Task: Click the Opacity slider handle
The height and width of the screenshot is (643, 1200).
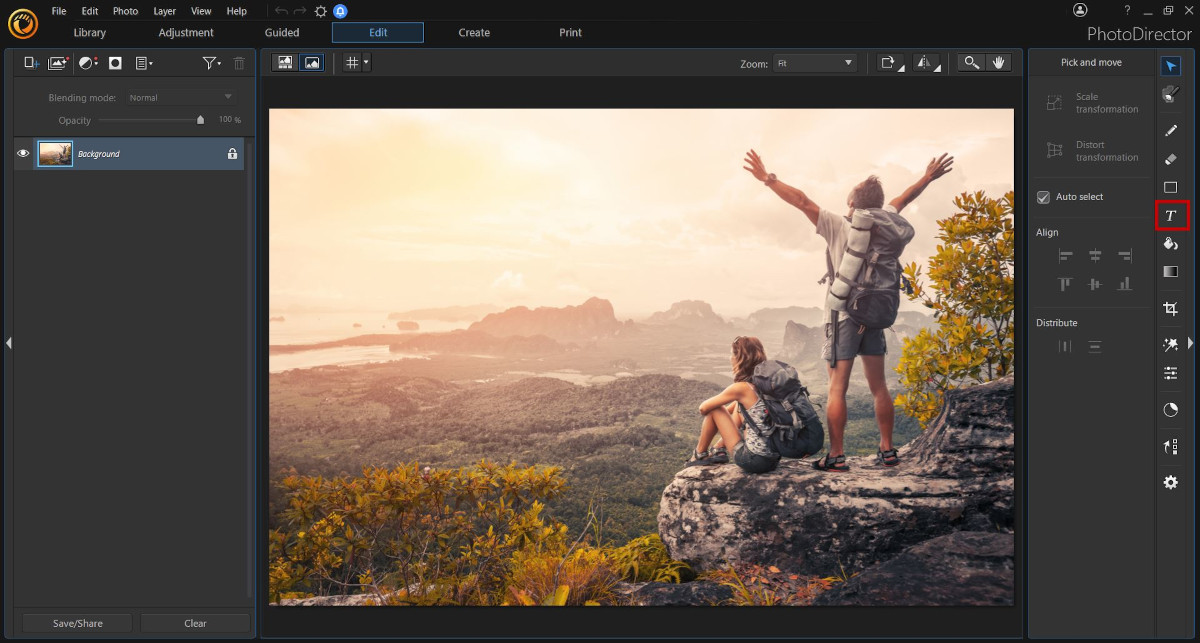Action: [200, 119]
